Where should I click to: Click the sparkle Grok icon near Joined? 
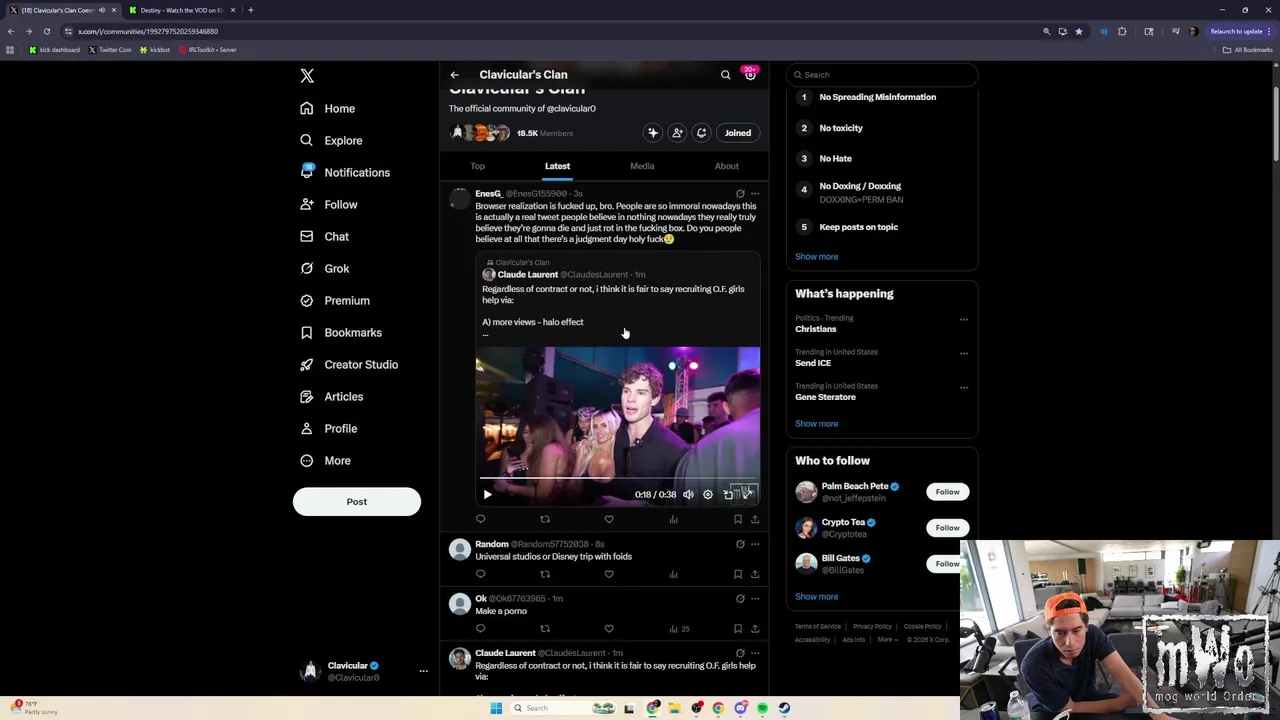tap(653, 133)
